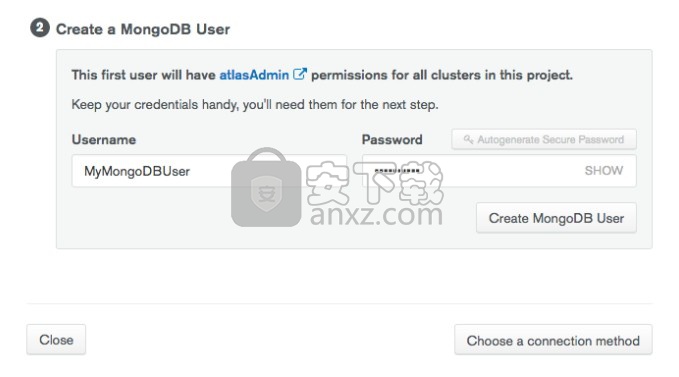Viewport: 679px width, 377px height.
Task: Show the hidden password with SHOW
Action: (604, 171)
